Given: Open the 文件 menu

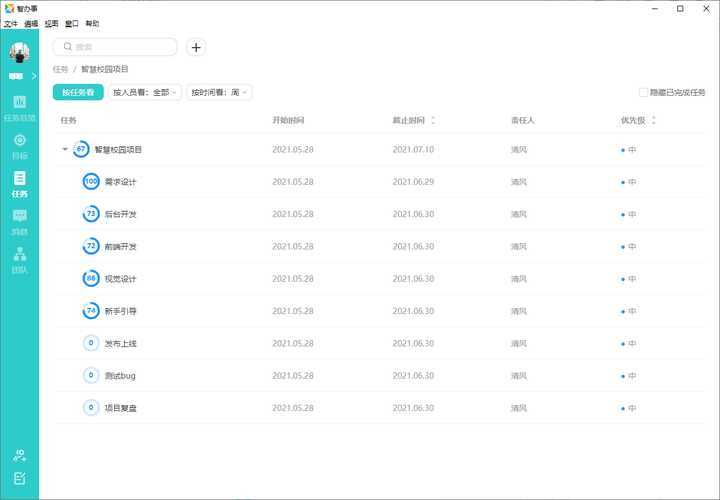Looking at the screenshot, I should click(11, 23).
